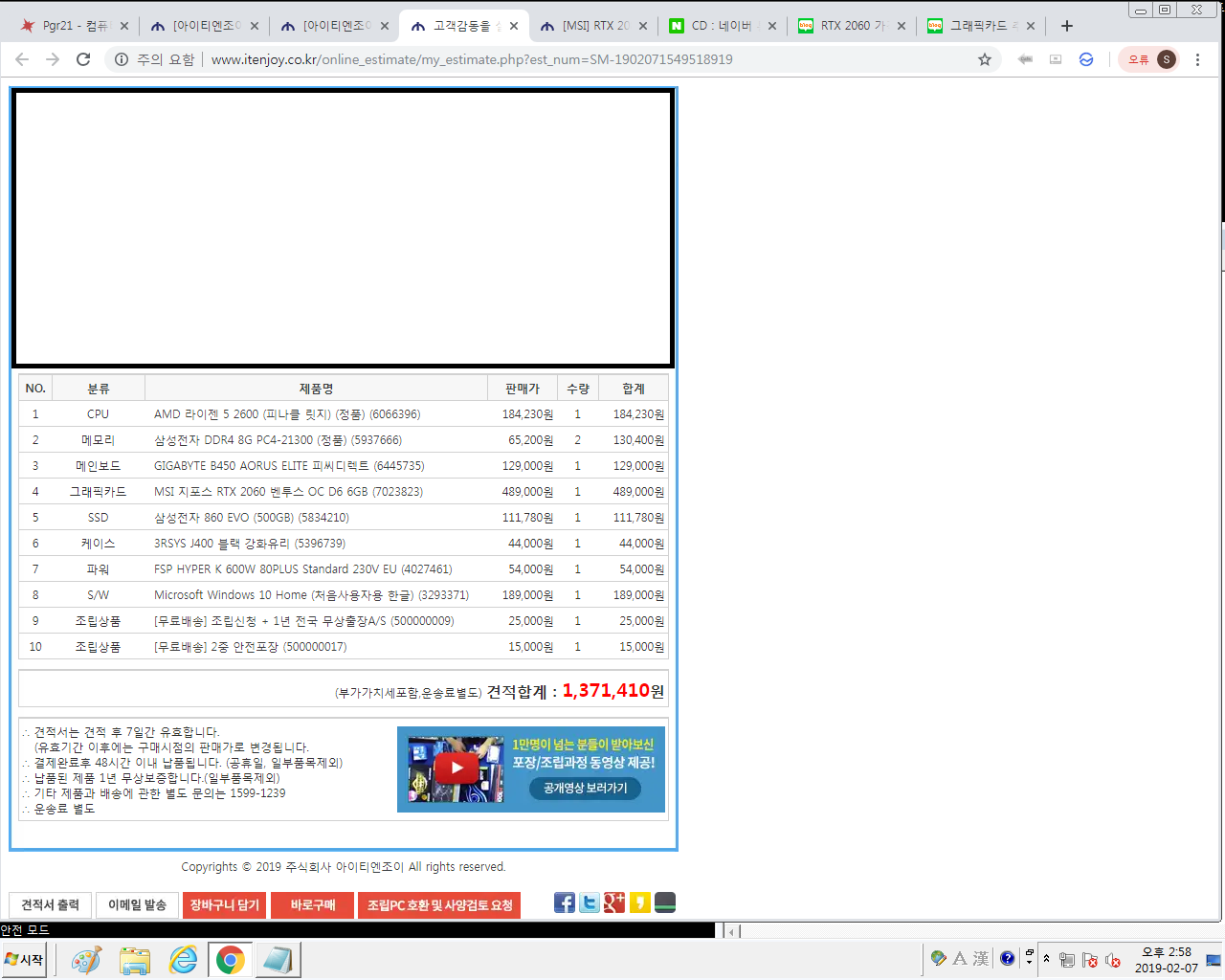Share the estimate on Google Plus

click(x=614, y=902)
